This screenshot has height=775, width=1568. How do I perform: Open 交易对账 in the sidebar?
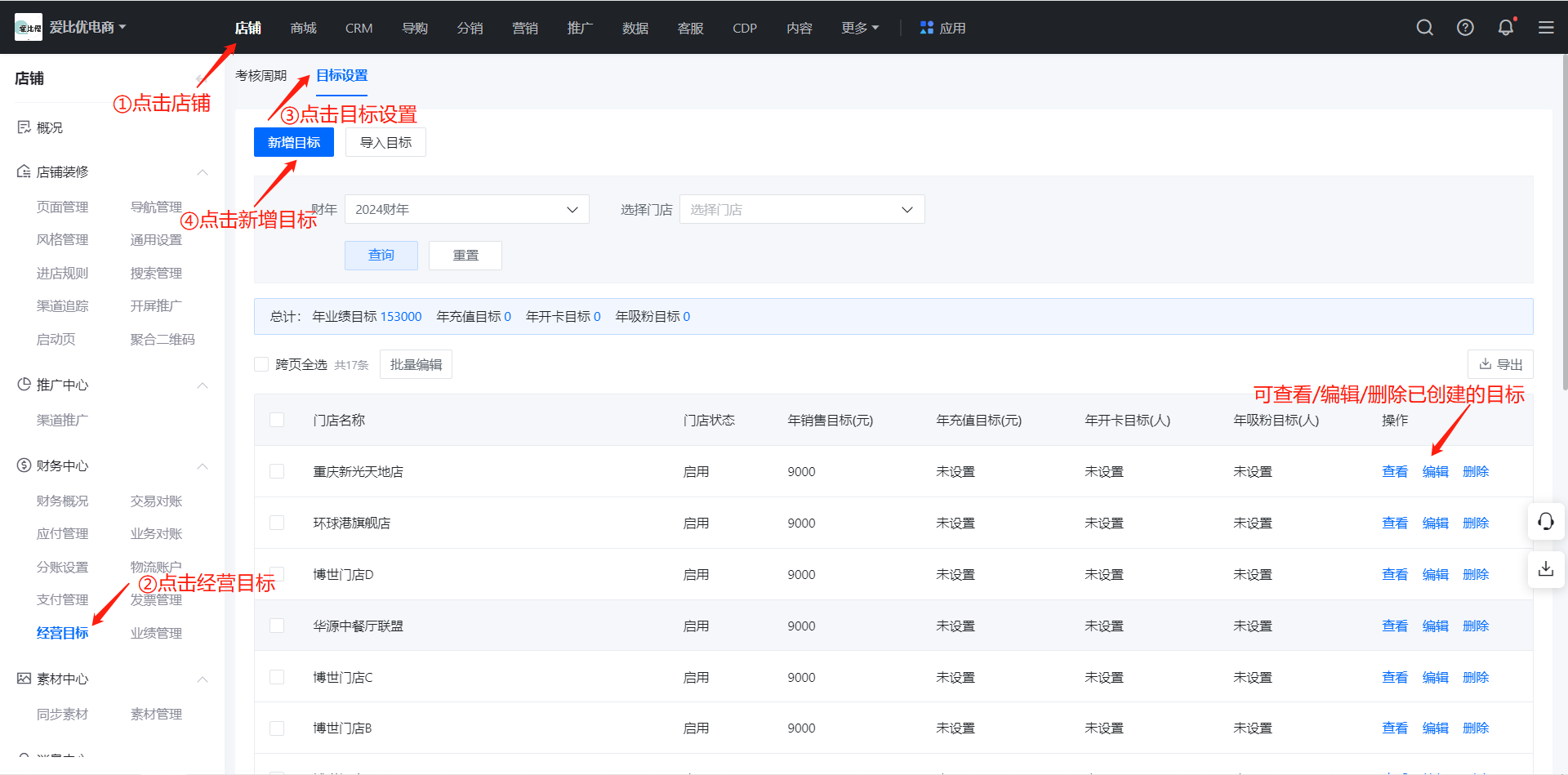pos(156,501)
